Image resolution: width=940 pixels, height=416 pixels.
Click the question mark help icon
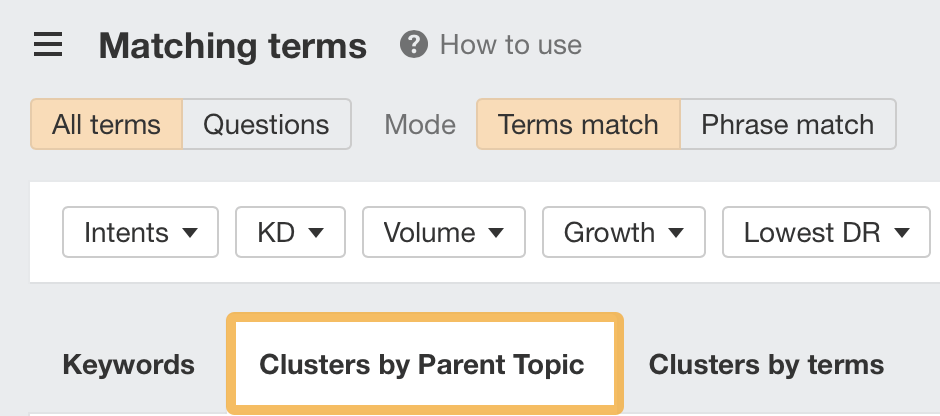click(413, 45)
